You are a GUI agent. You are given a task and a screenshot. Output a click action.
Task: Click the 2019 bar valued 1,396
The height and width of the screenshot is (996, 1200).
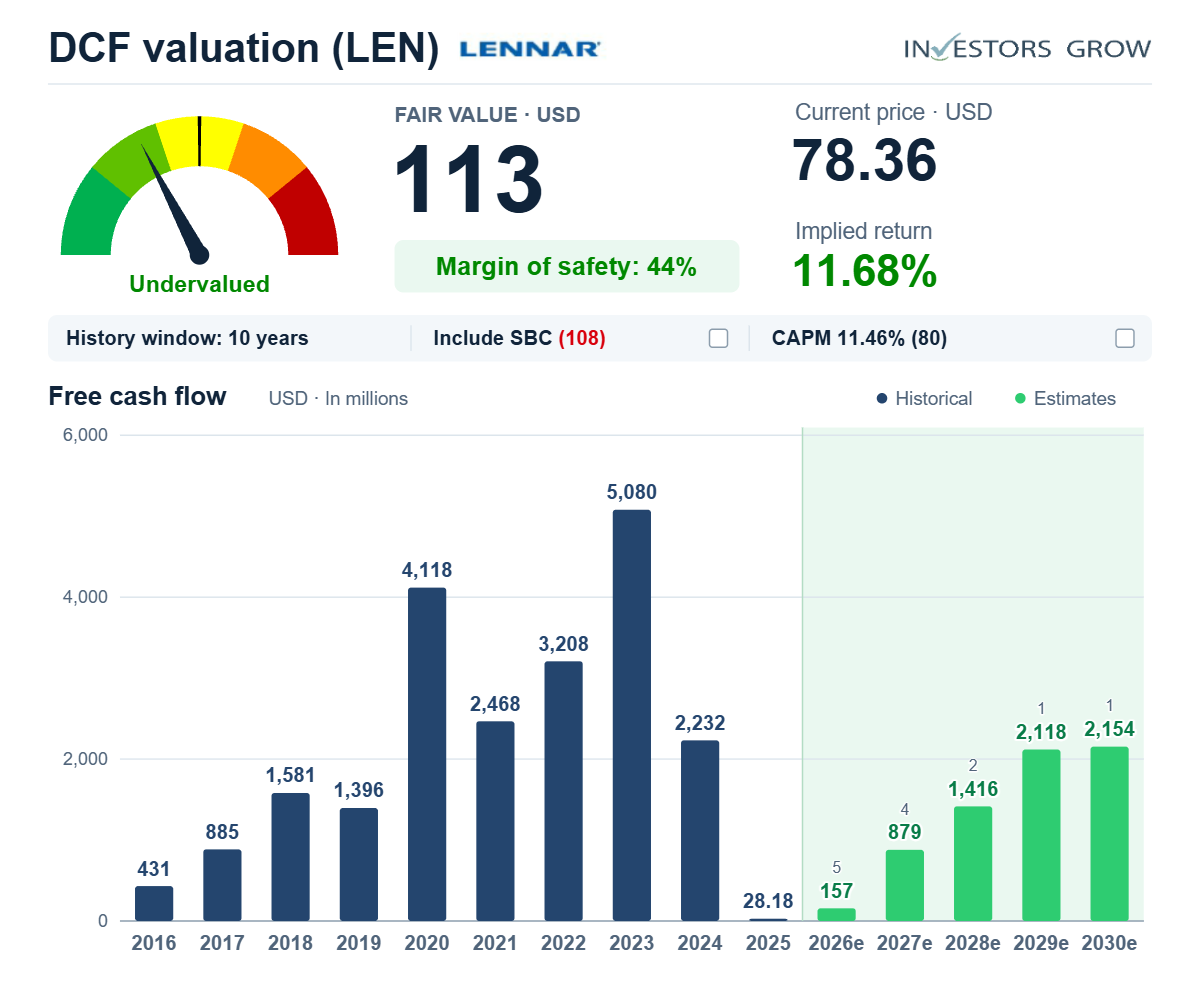point(358,864)
